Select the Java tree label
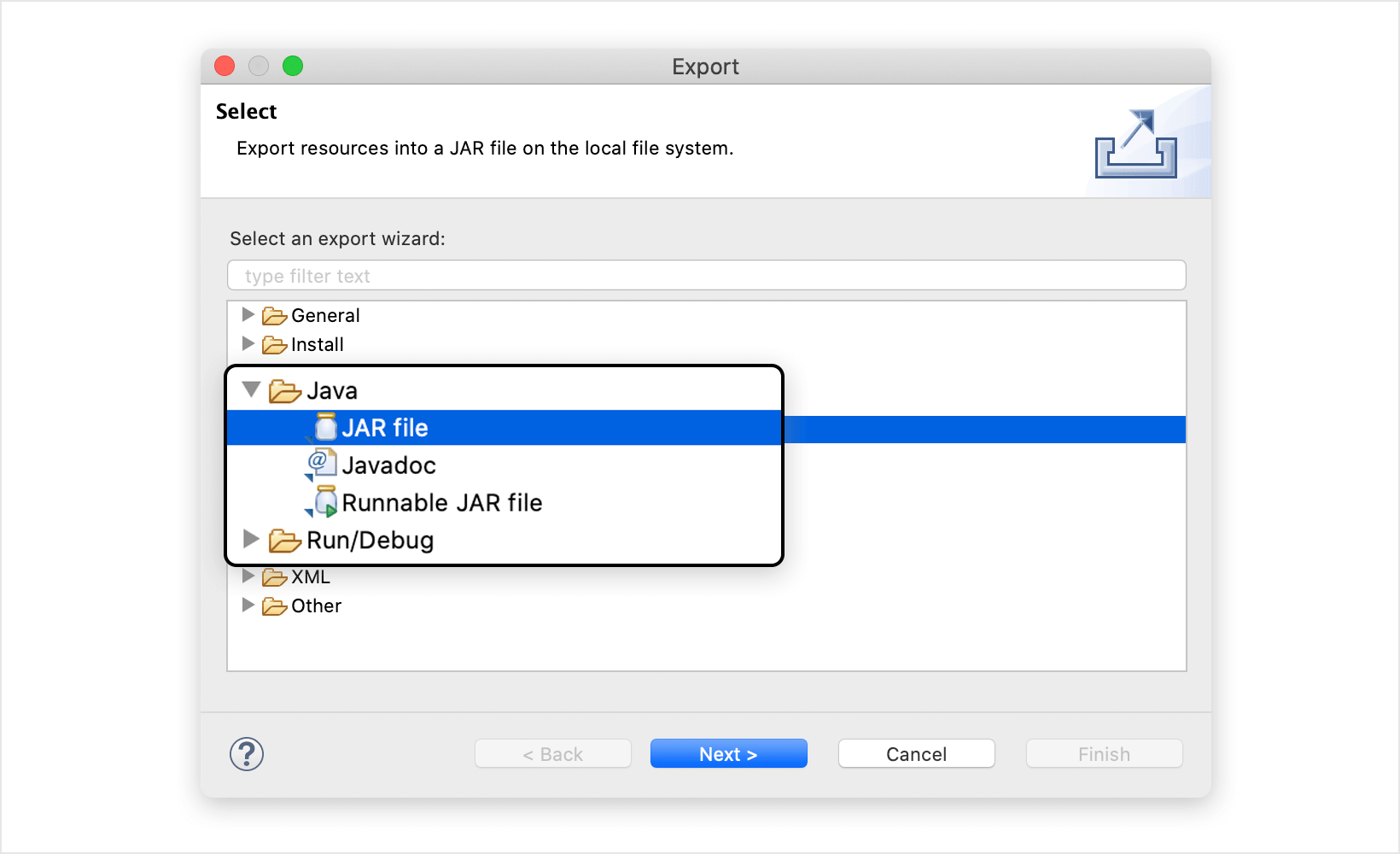The image size is (1400, 854). point(332,391)
